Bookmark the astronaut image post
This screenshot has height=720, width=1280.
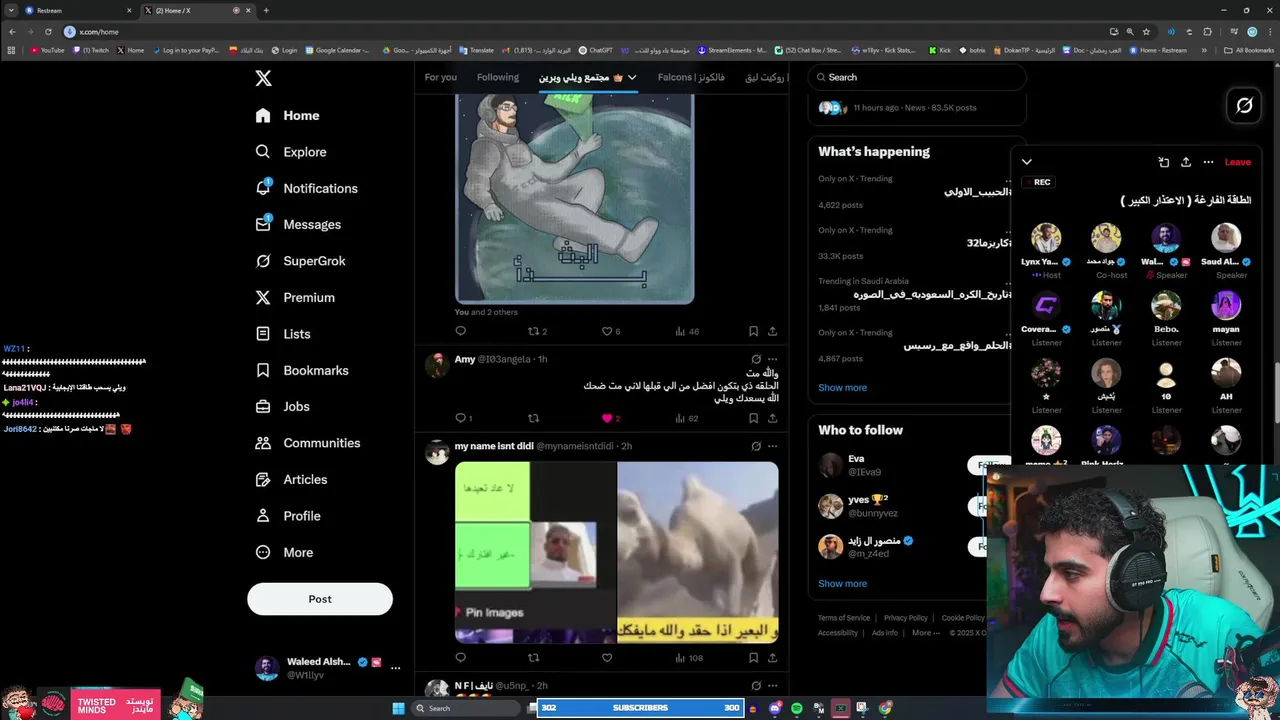(x=753, y=331)
